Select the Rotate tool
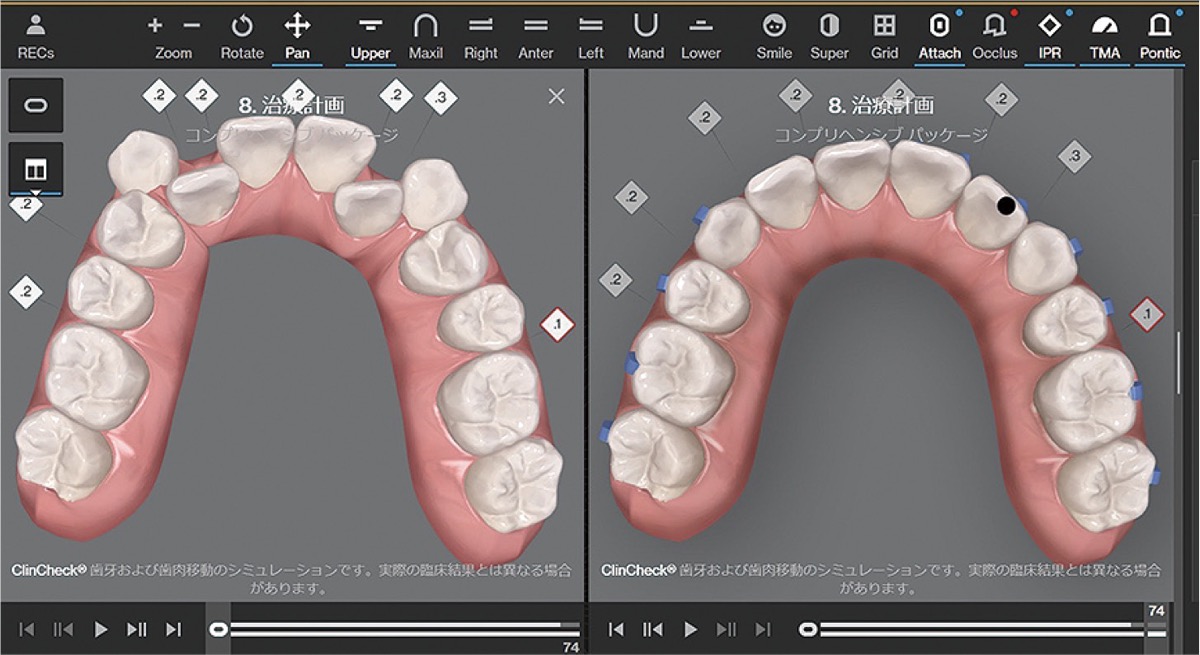1200x655 pixels. click(242, 35)
